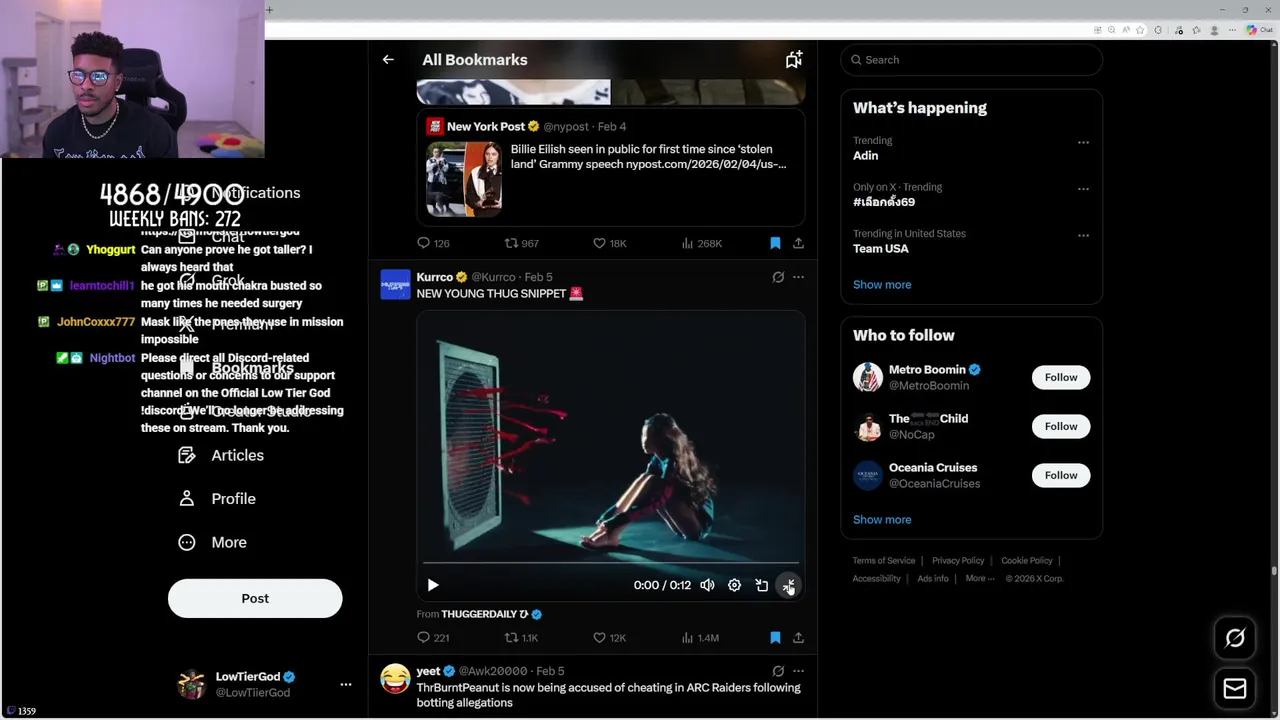This screenshot has height=720, width=1280.
Task: Open Grok icon on yeet tweet
Action: click(778, 671)
